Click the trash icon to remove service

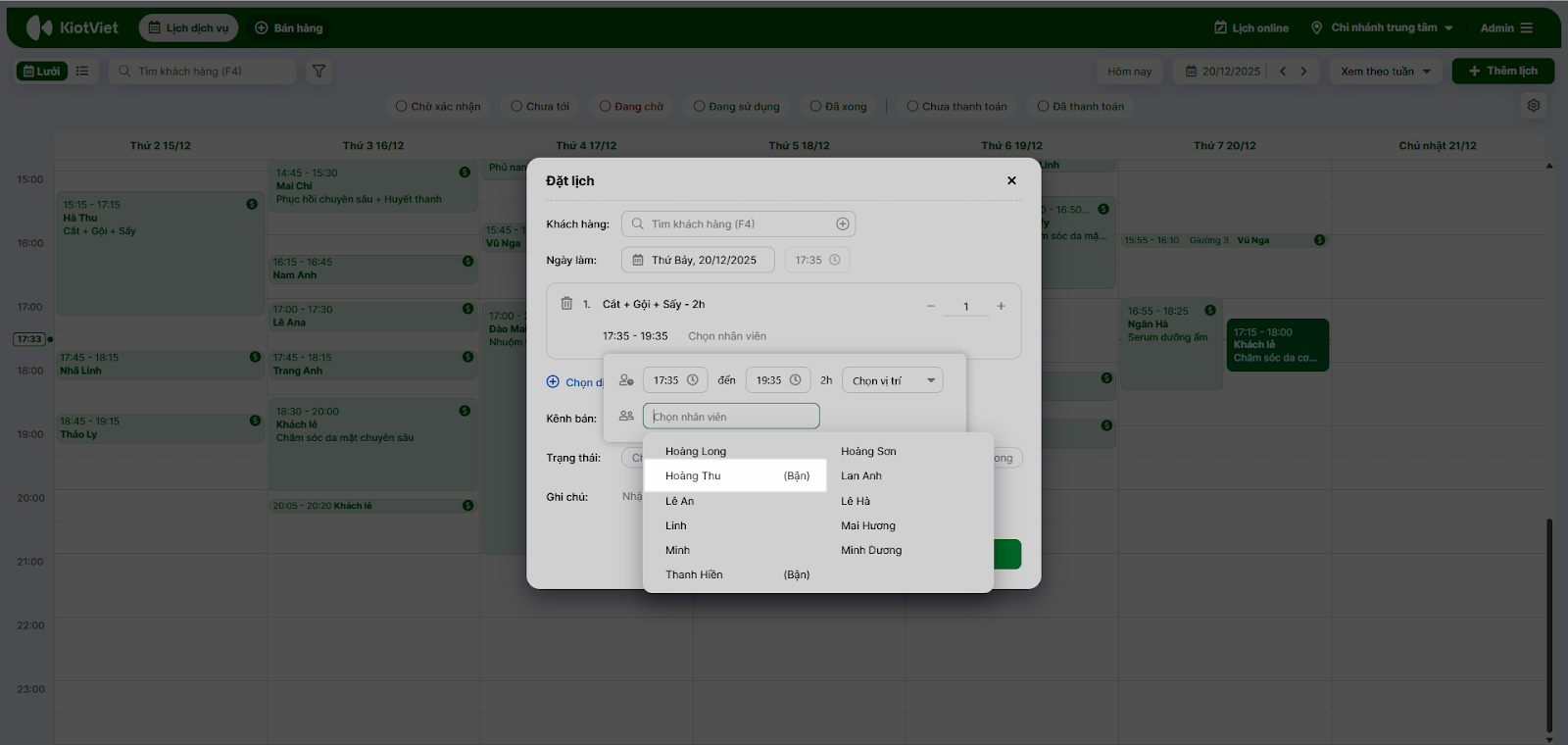pos(566,304)
